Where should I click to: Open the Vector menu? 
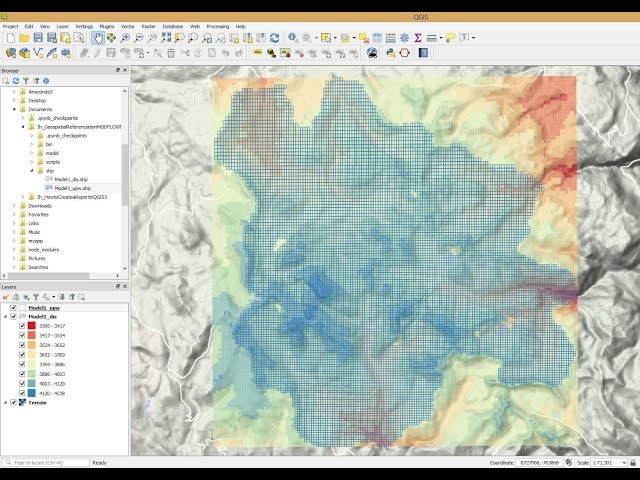(x=128, y=27)
